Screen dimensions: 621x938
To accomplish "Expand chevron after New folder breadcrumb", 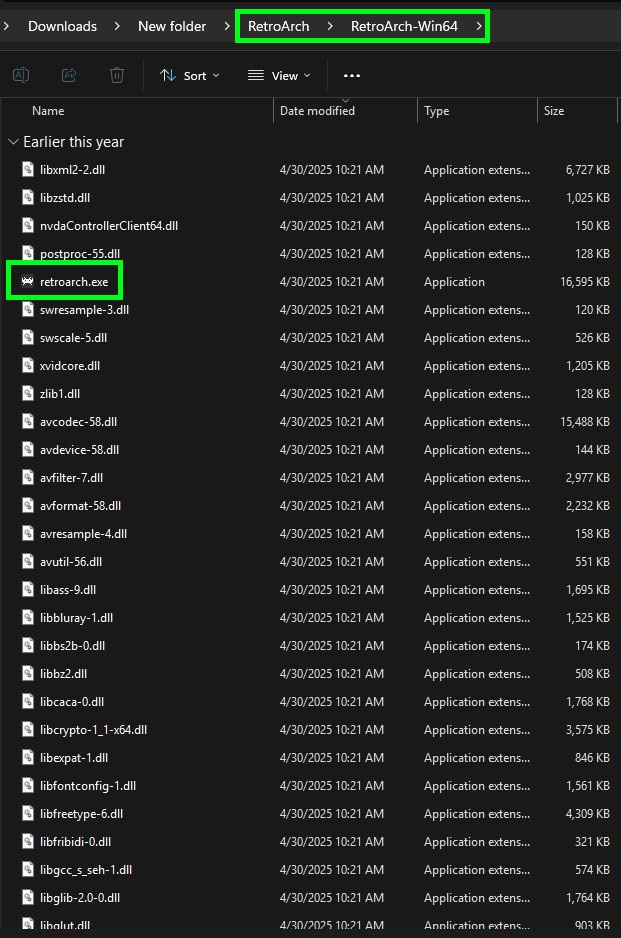I will pyautogui.click(x=227, y=26).
